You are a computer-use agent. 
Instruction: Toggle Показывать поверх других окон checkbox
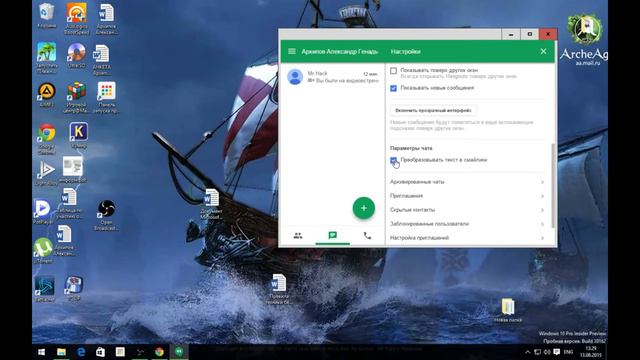[393, 71]
